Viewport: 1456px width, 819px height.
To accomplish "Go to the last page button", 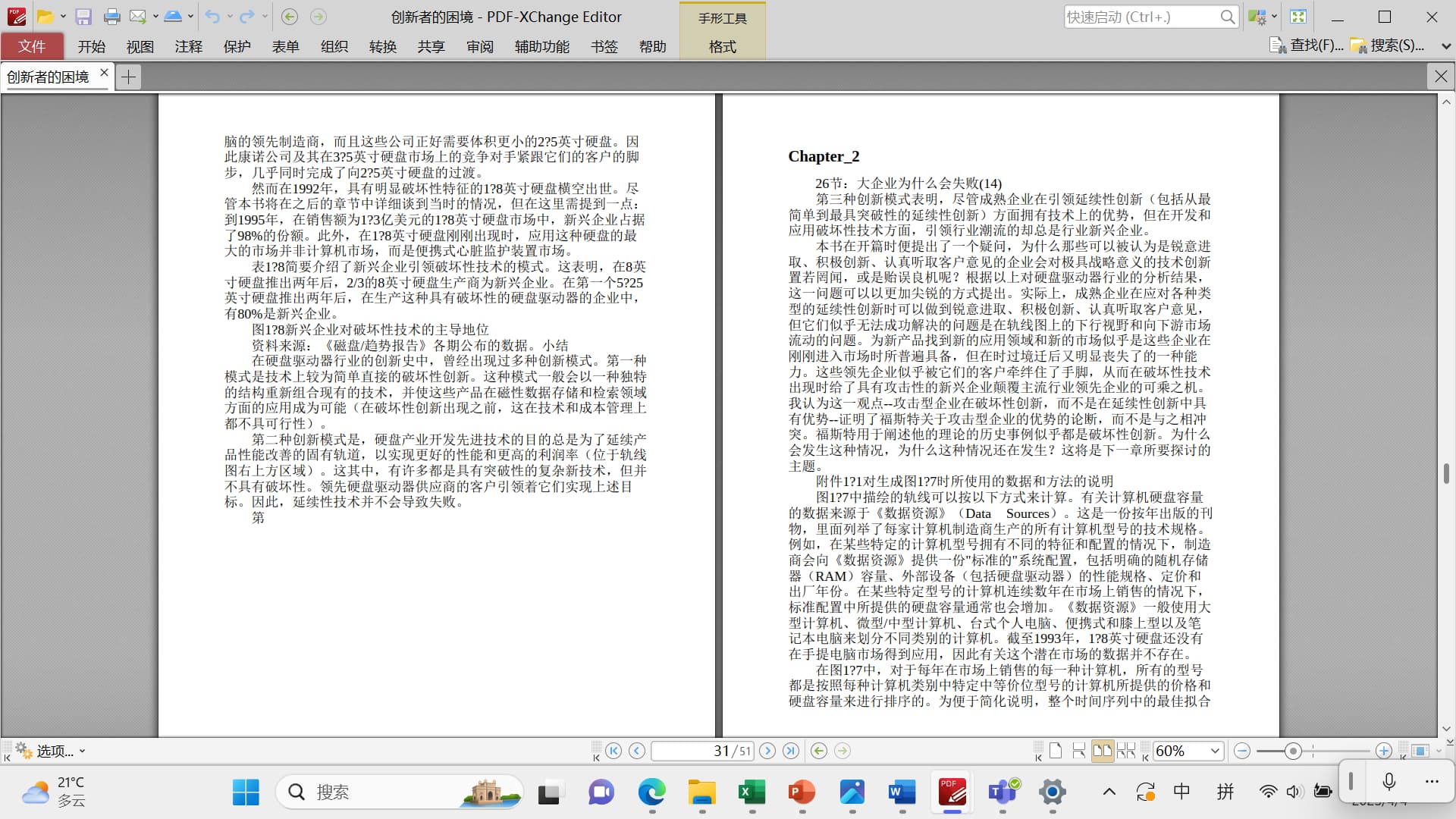I will pyautogui.click(x=791, y=751).
